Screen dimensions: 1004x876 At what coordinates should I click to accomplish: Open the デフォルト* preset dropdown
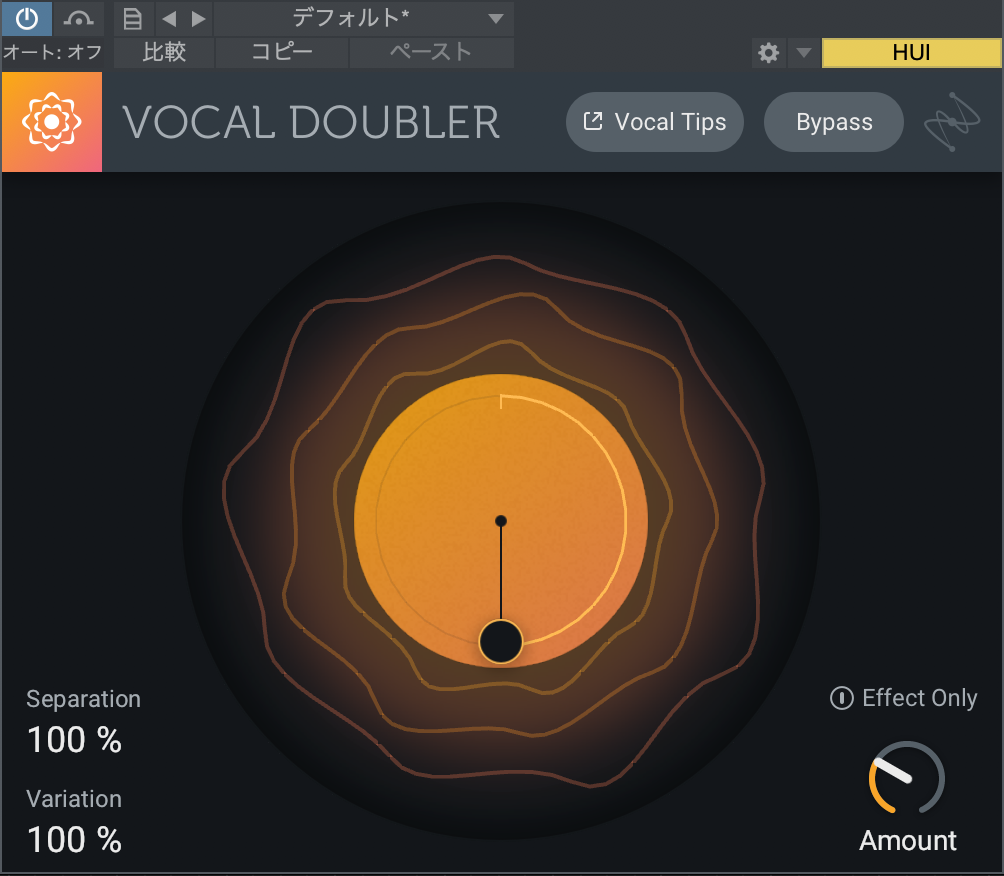click(x=364, y=18)
